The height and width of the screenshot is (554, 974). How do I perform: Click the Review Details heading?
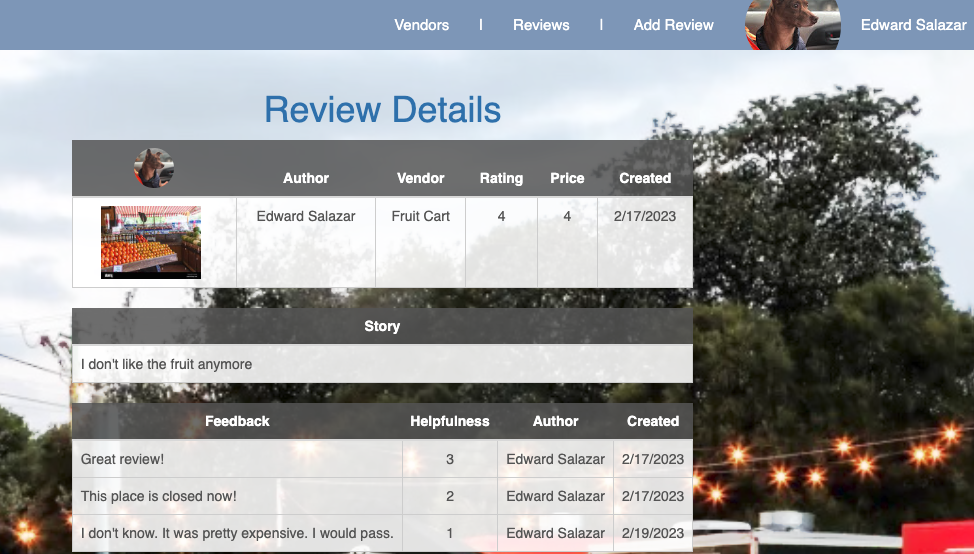pos(383,110)
